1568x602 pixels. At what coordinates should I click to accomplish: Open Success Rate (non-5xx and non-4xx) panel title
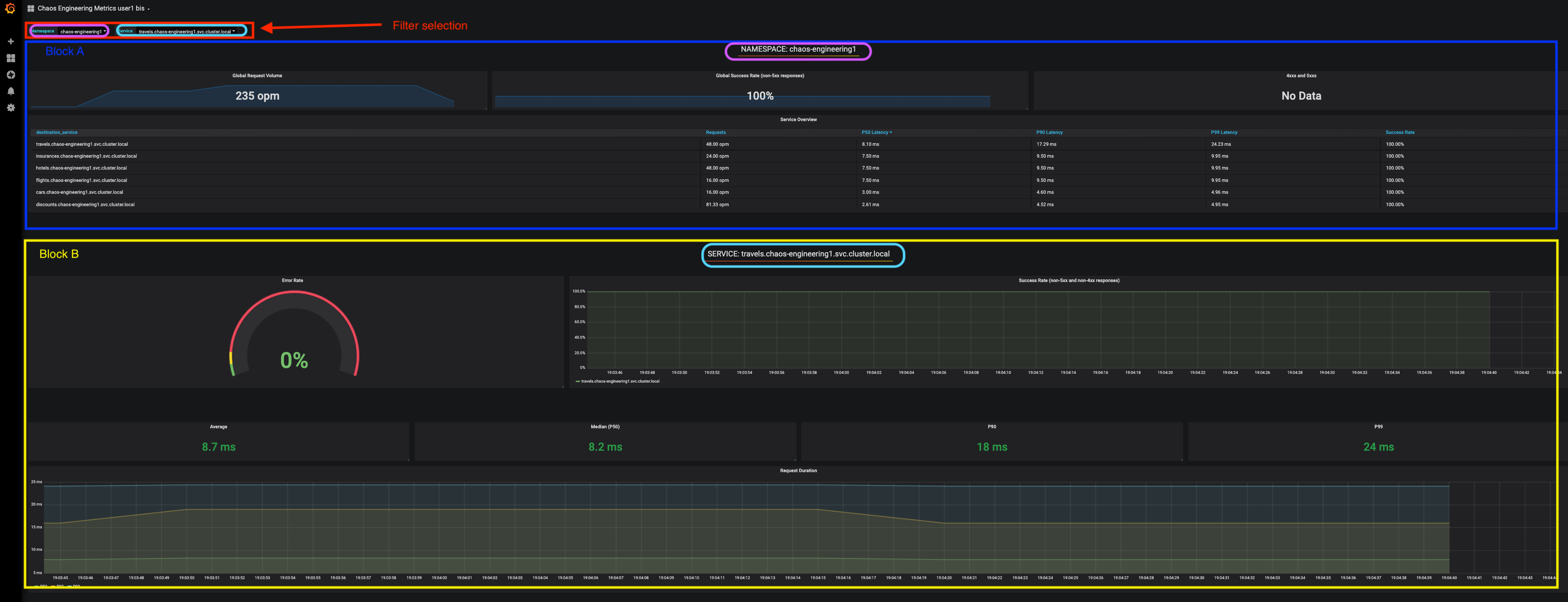pos(1069,281)
